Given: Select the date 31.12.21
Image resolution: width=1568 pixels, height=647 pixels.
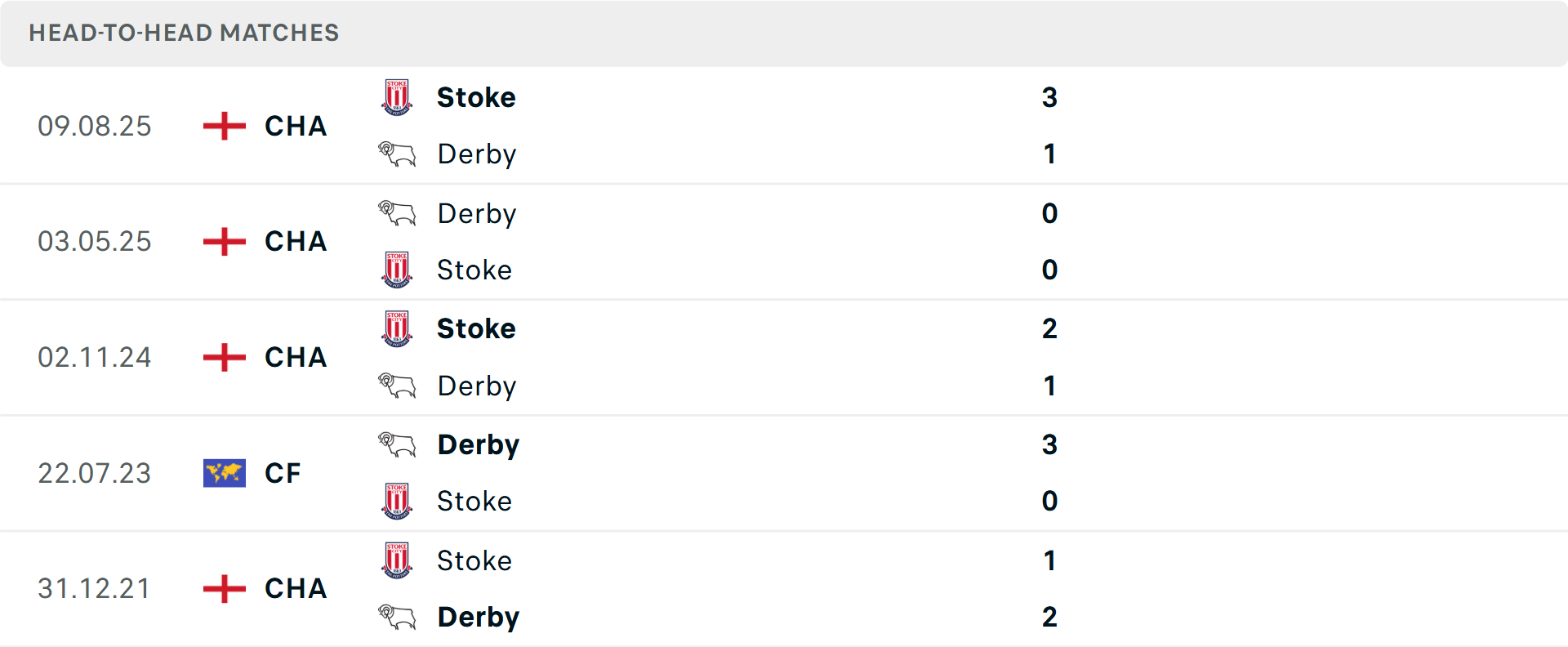Looking at the screenshot, I should [94, 588].
